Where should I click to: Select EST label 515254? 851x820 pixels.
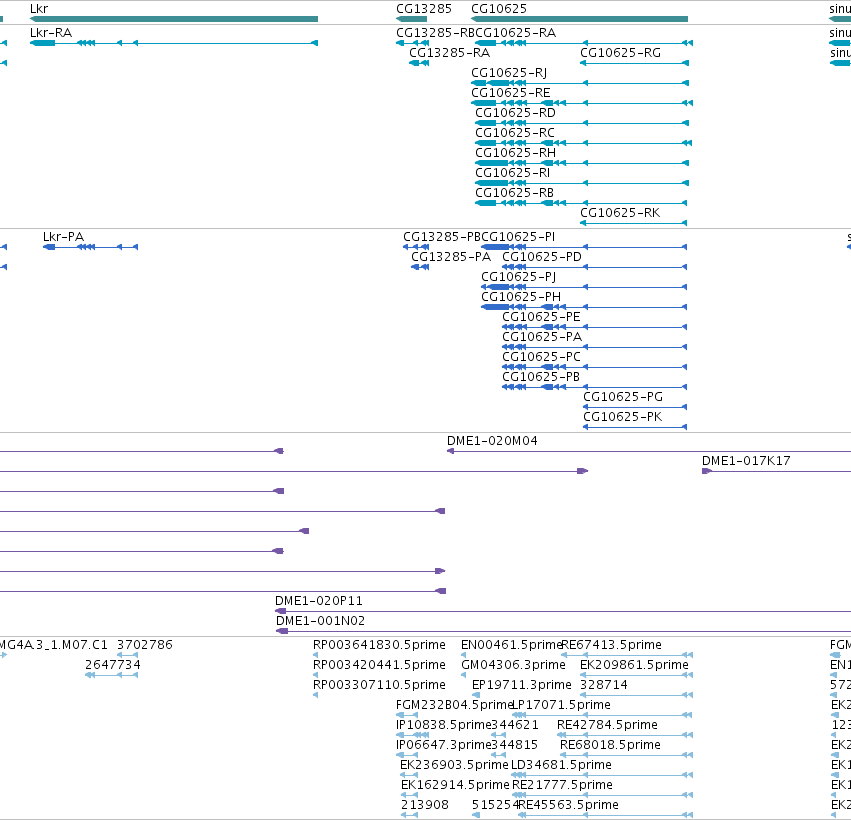[495, 805]
